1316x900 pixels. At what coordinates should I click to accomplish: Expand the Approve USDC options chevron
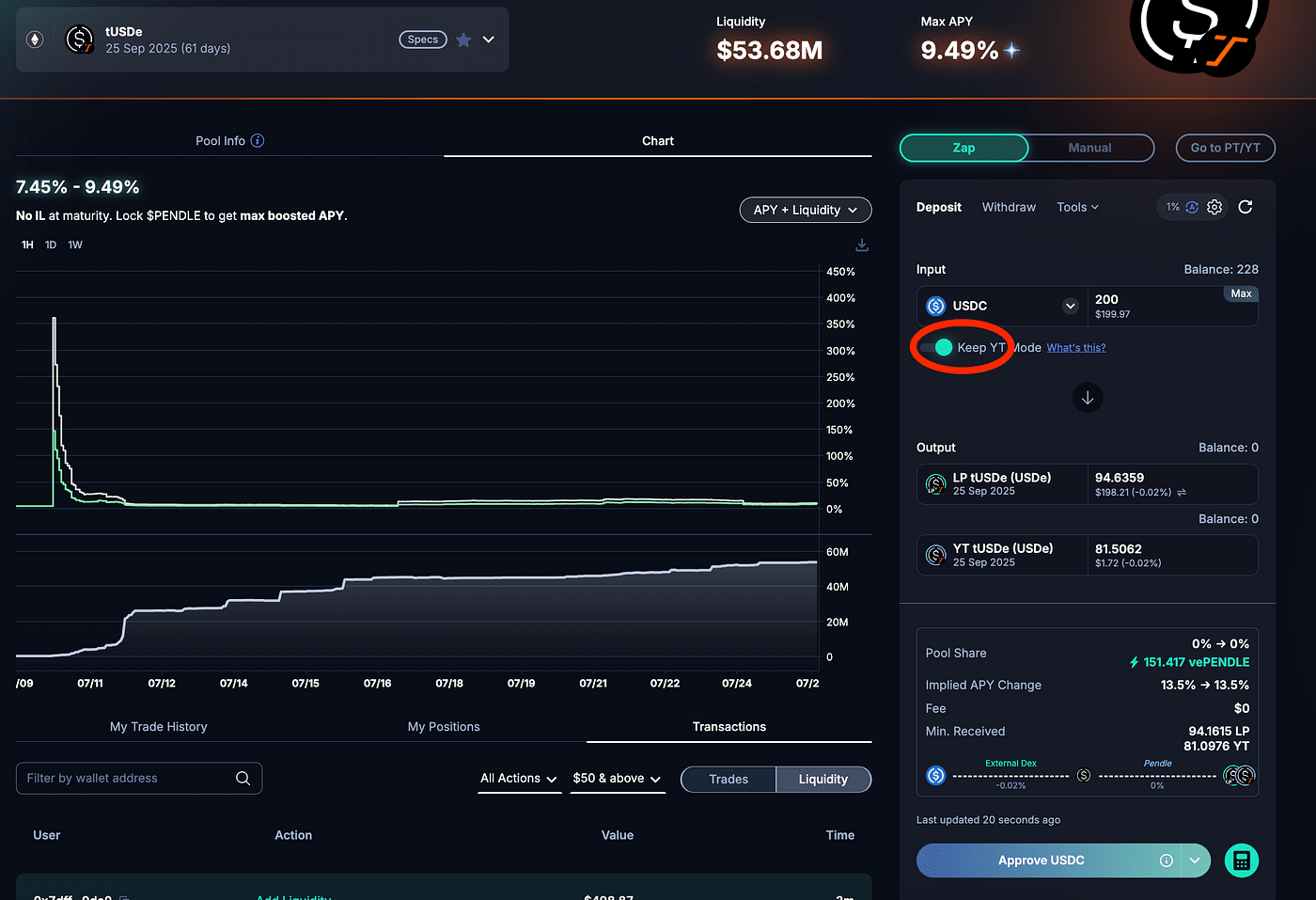pos(1195,861)
